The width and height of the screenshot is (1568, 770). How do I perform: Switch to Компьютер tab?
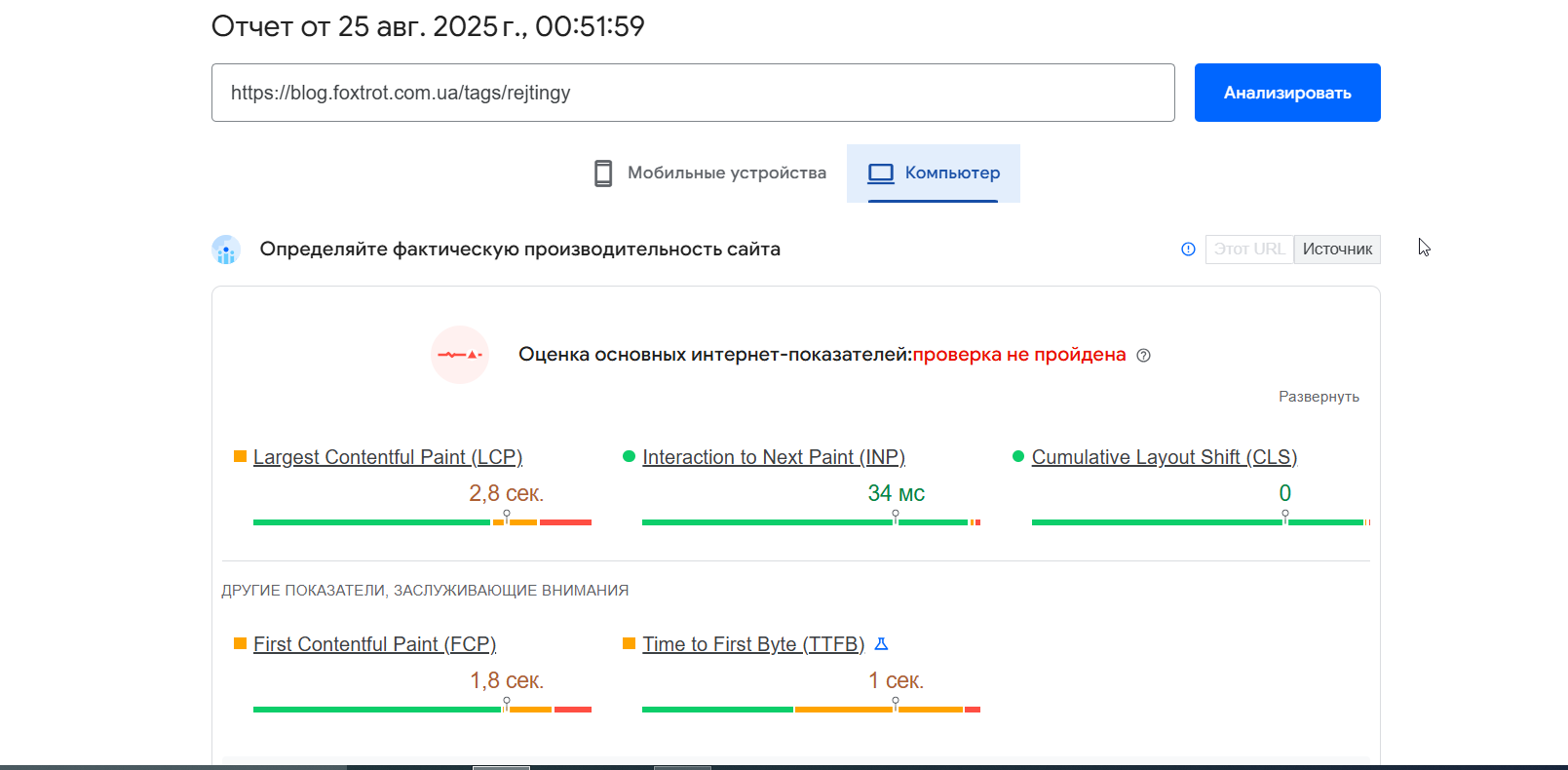(934, 173)
